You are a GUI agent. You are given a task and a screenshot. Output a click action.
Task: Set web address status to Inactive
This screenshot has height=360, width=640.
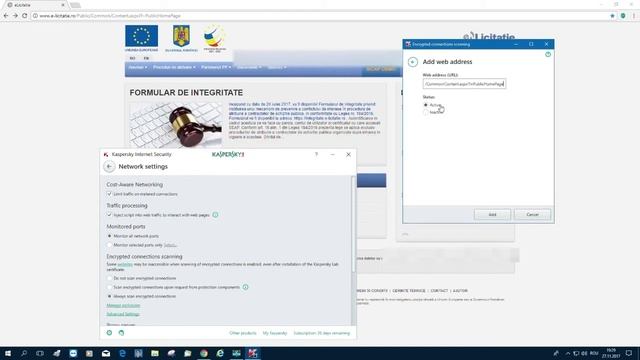[426, 112]
